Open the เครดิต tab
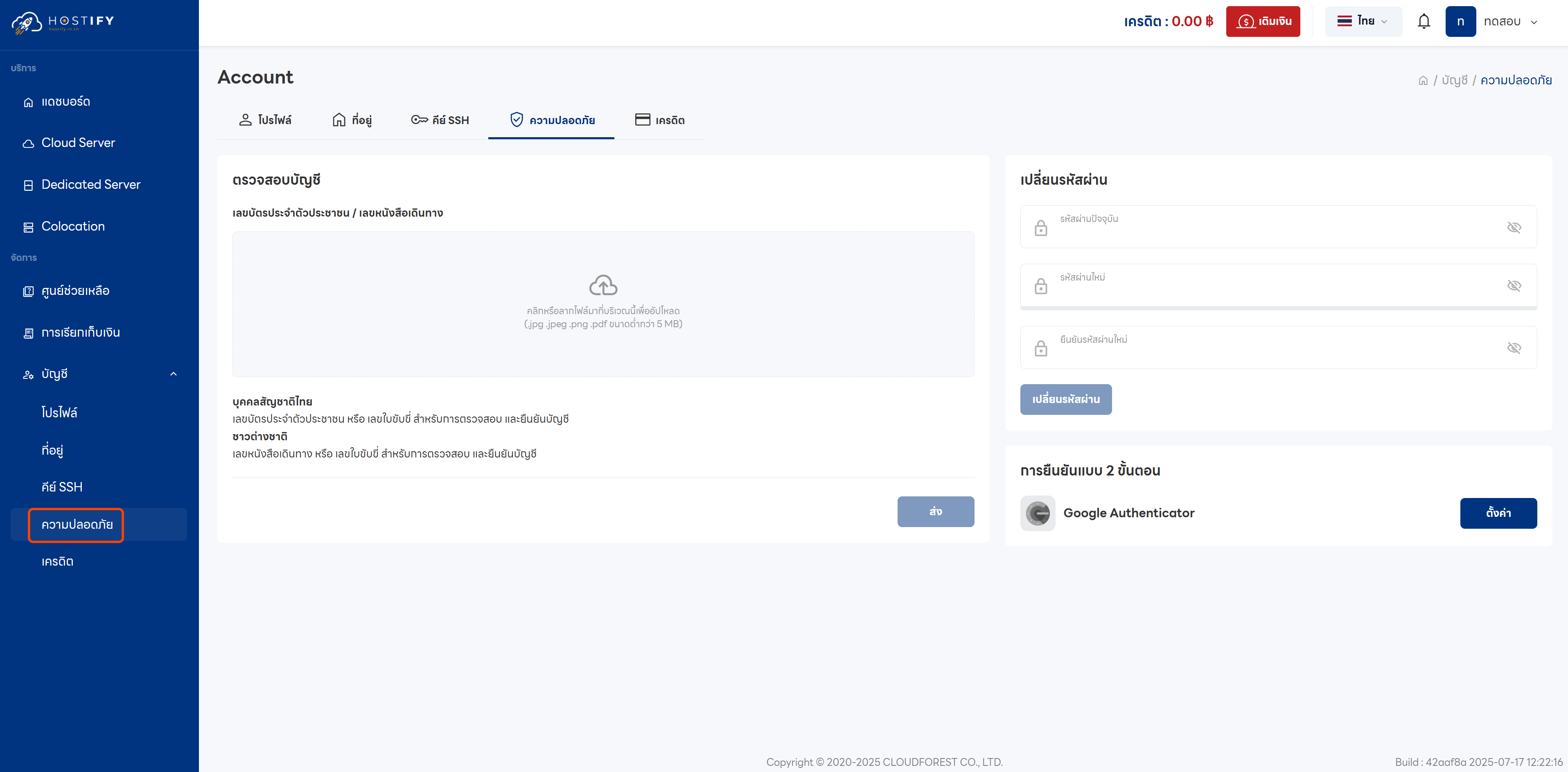The height and width of the screenshot is (772, 1568). (x=661, y=120)
